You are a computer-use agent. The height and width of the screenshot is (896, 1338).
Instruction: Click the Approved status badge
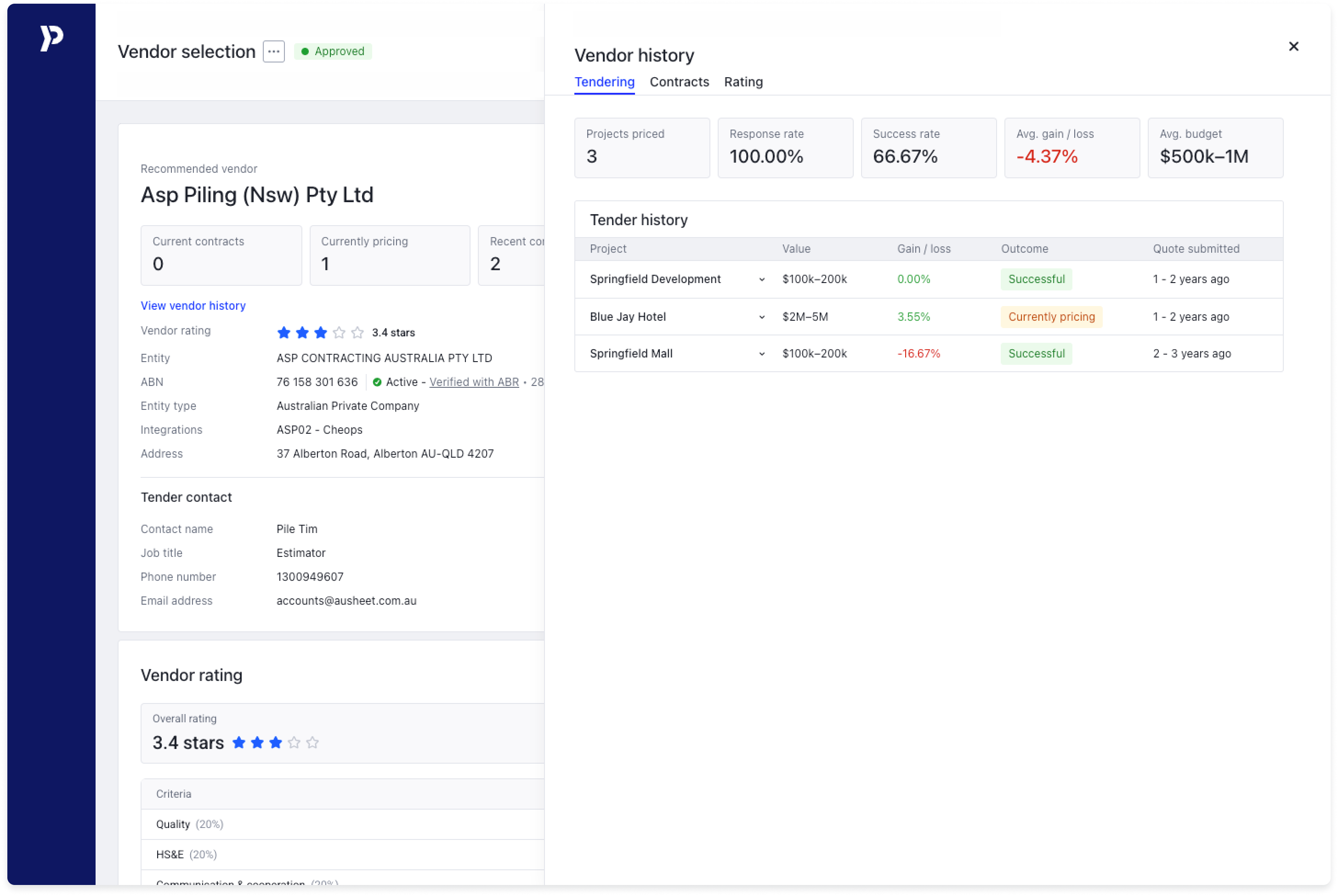click(333, 51)
